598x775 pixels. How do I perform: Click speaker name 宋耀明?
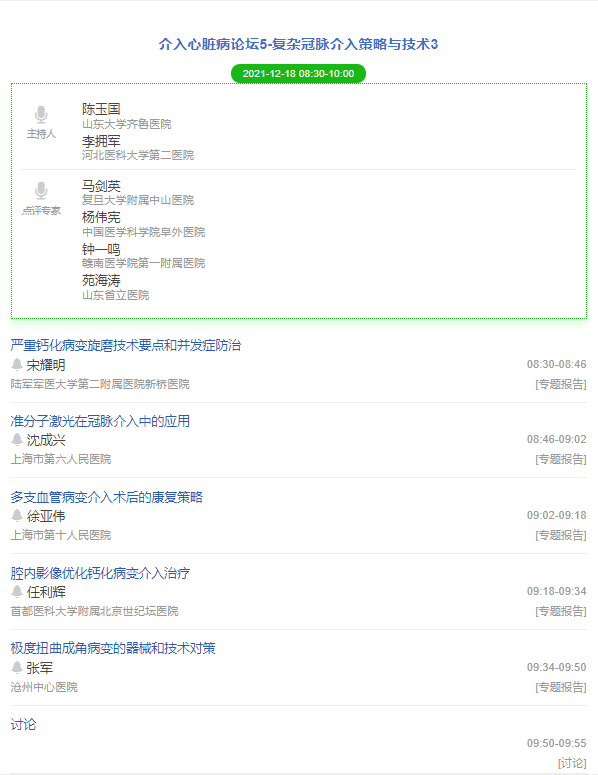[x=46, y=365]
